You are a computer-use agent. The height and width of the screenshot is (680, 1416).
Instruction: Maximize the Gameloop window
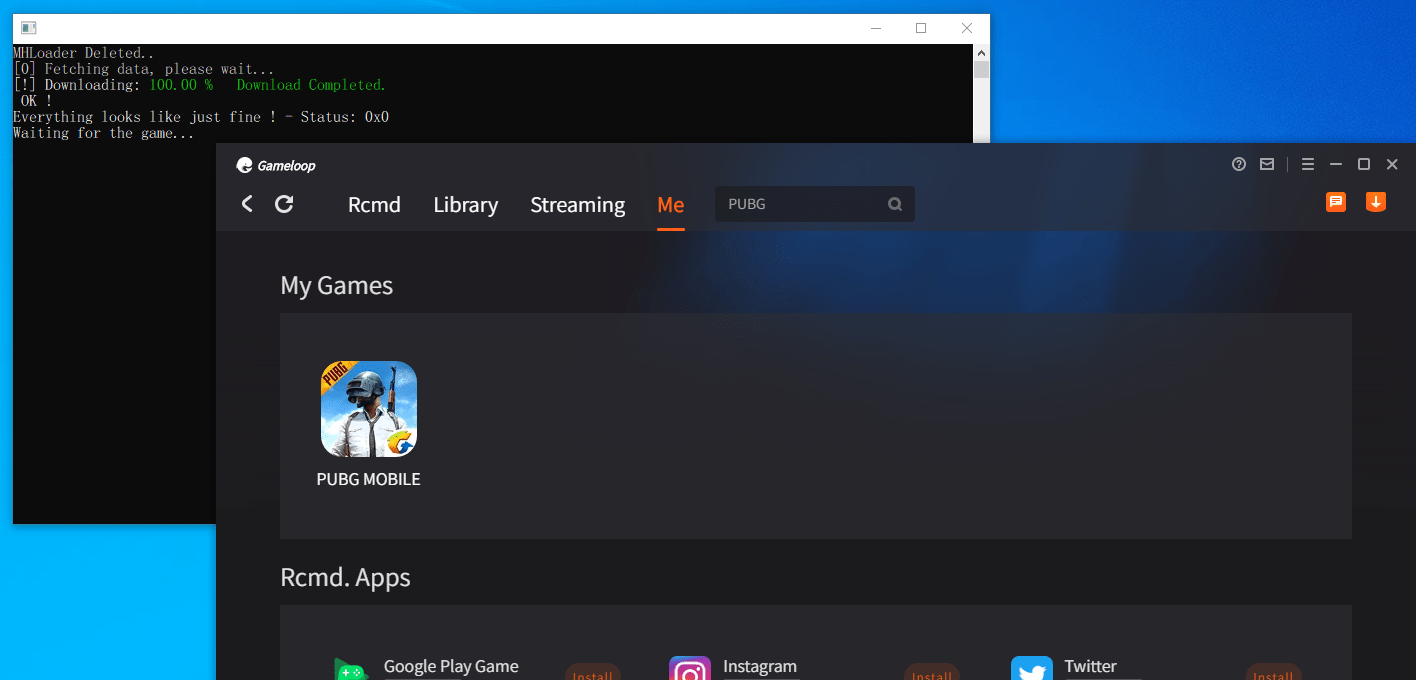pos(1364,164)
